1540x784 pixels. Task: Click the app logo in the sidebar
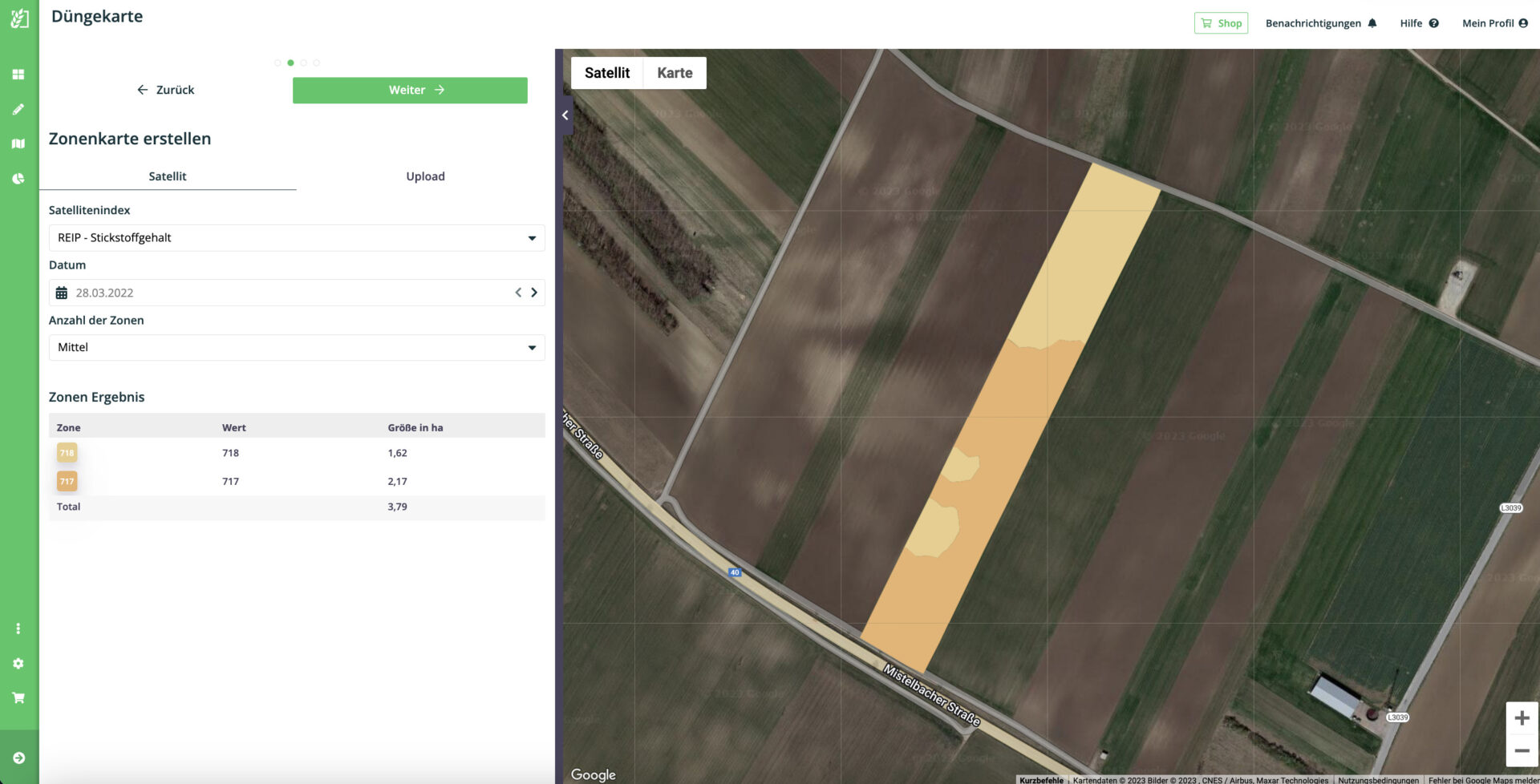tap(19, 18)
